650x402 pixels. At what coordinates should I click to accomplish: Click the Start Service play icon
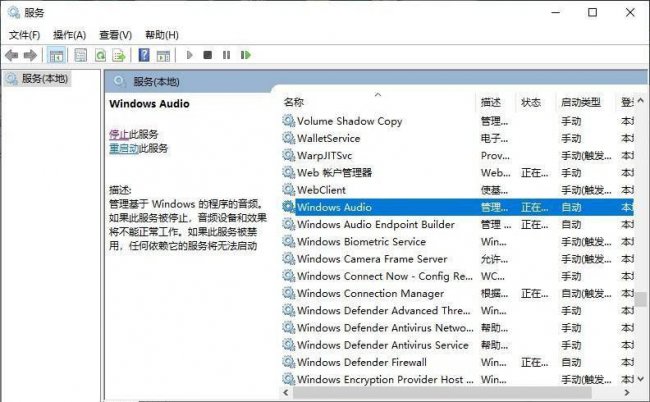[x=189, y=55]
